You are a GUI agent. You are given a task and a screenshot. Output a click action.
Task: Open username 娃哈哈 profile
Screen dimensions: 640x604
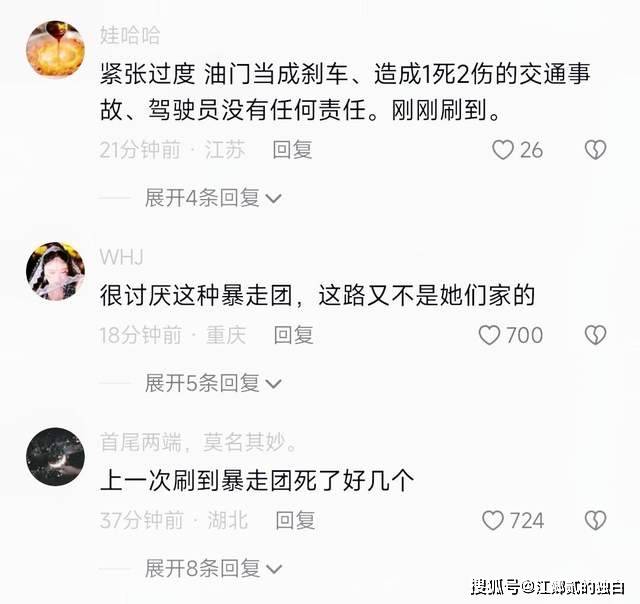tap(130, 35)
